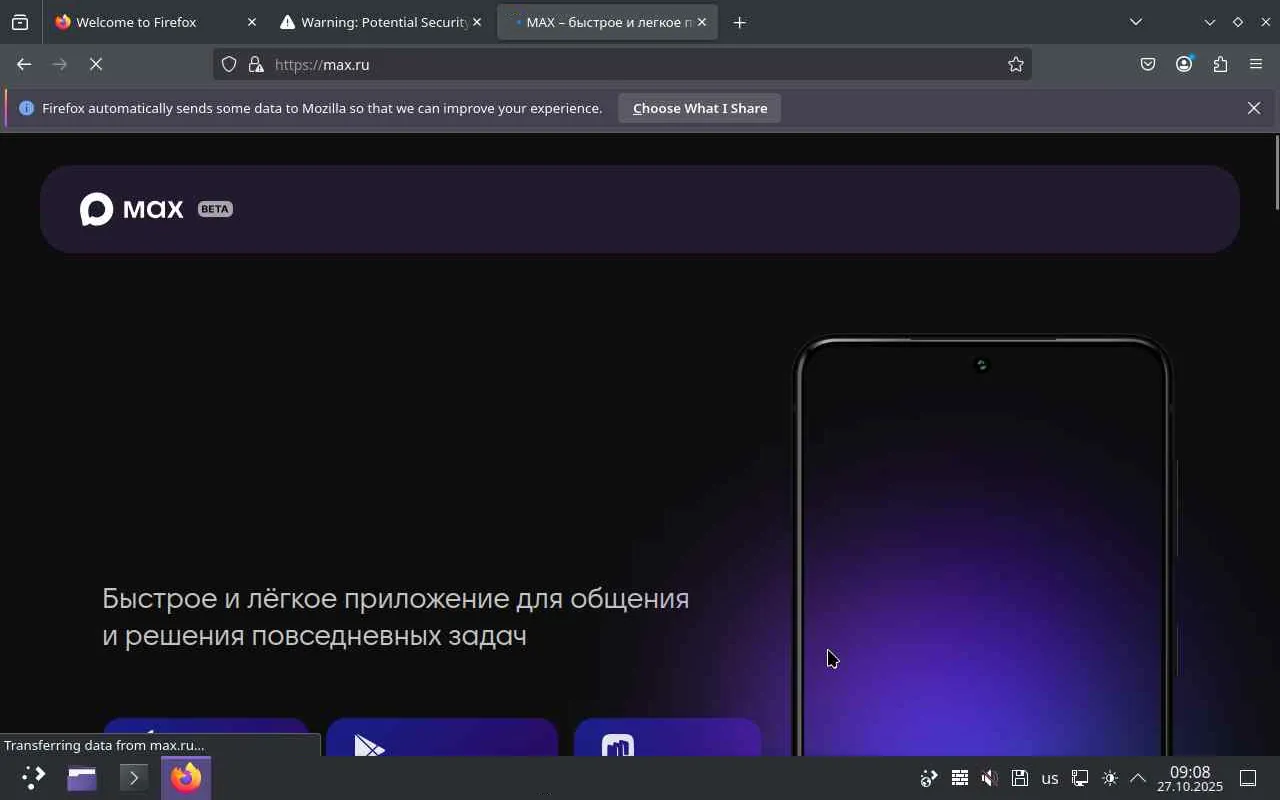This screenshot has width=1280, height=800.
Task: Dismiss the Mozilla data notification bar
Action: tap(1254, 108)
